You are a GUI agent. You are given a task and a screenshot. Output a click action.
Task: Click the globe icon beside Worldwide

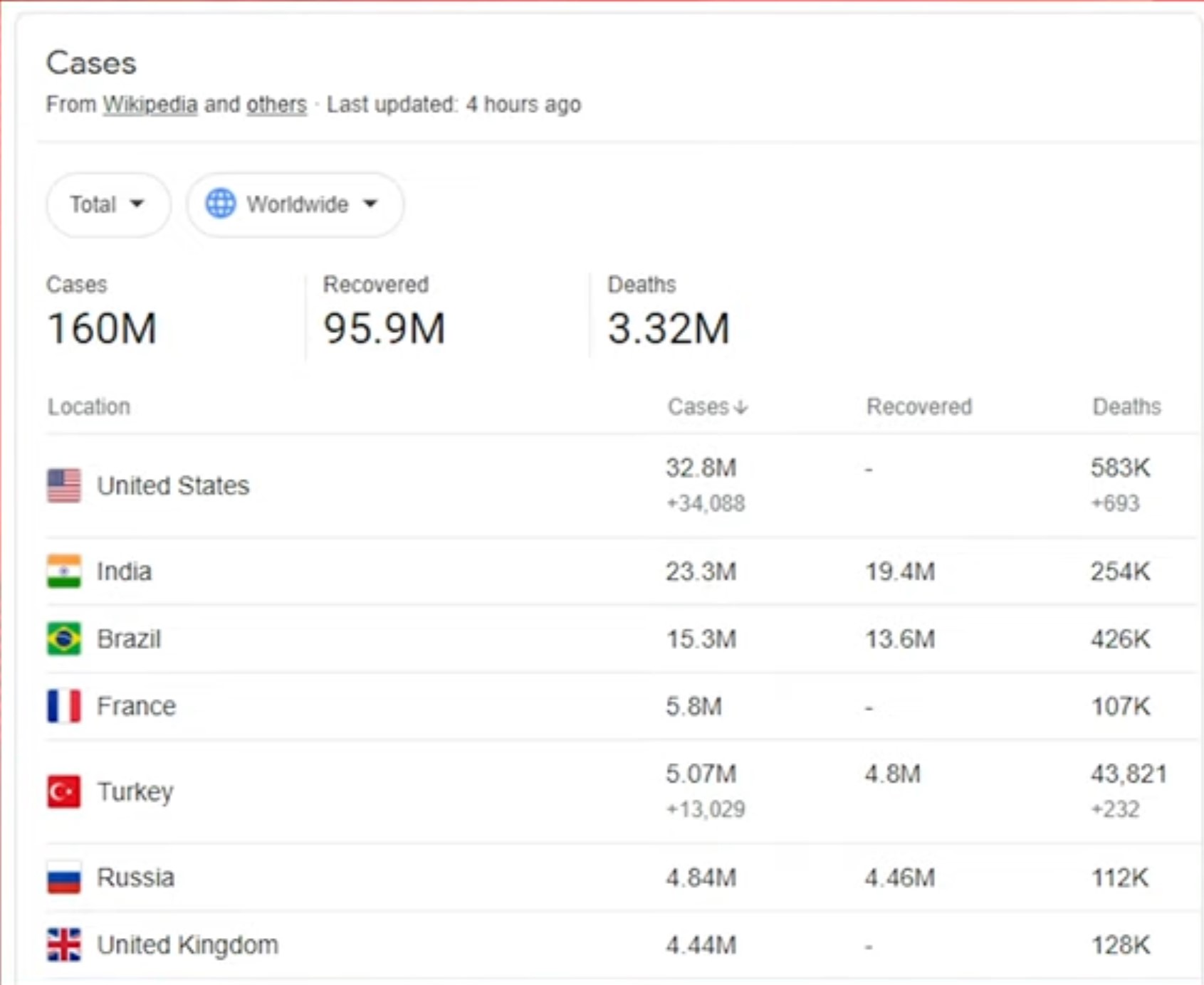221,204
